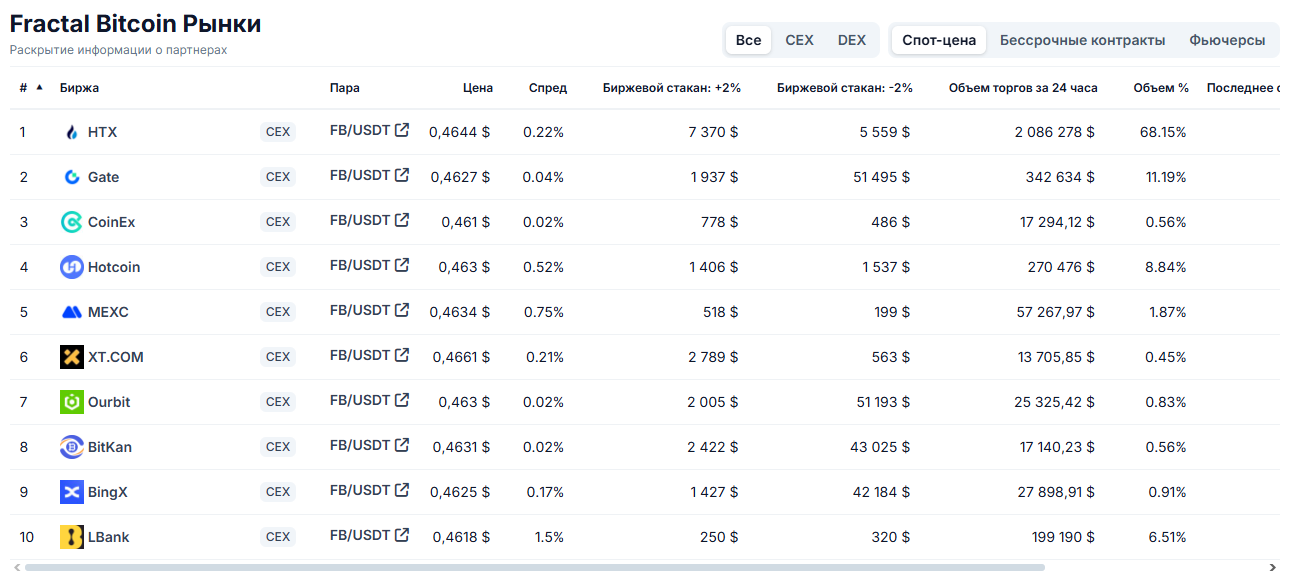Sort by the Биржа column header
1300x587 pixels.
(79, 88)
